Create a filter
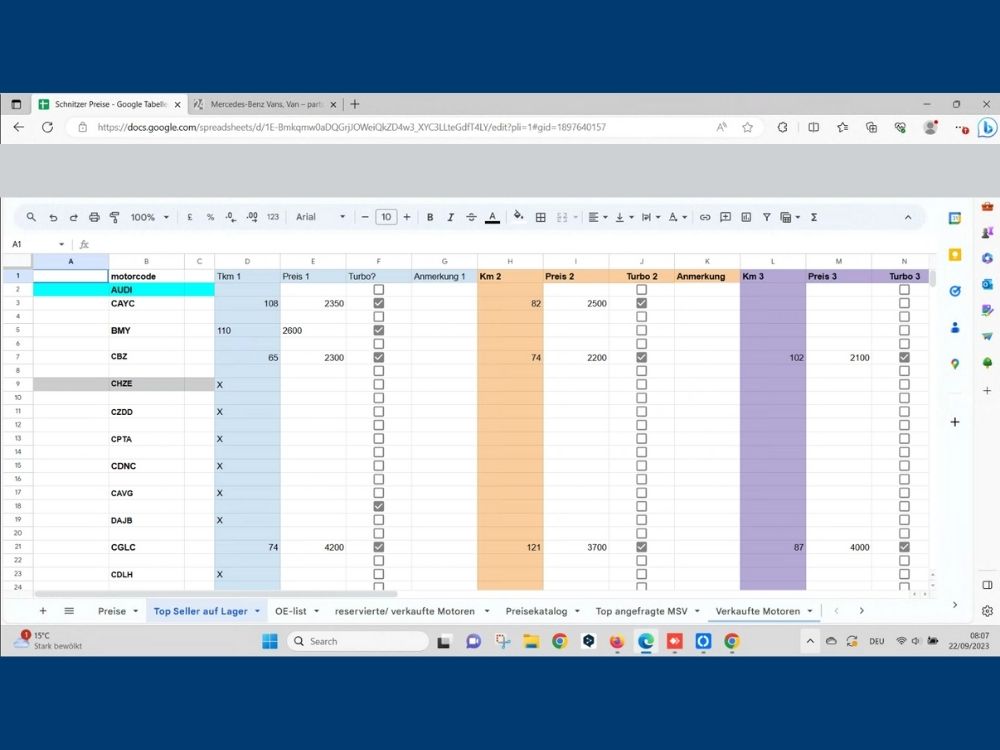Viewport: 1000px width, 750px height. tap(767, 217)
